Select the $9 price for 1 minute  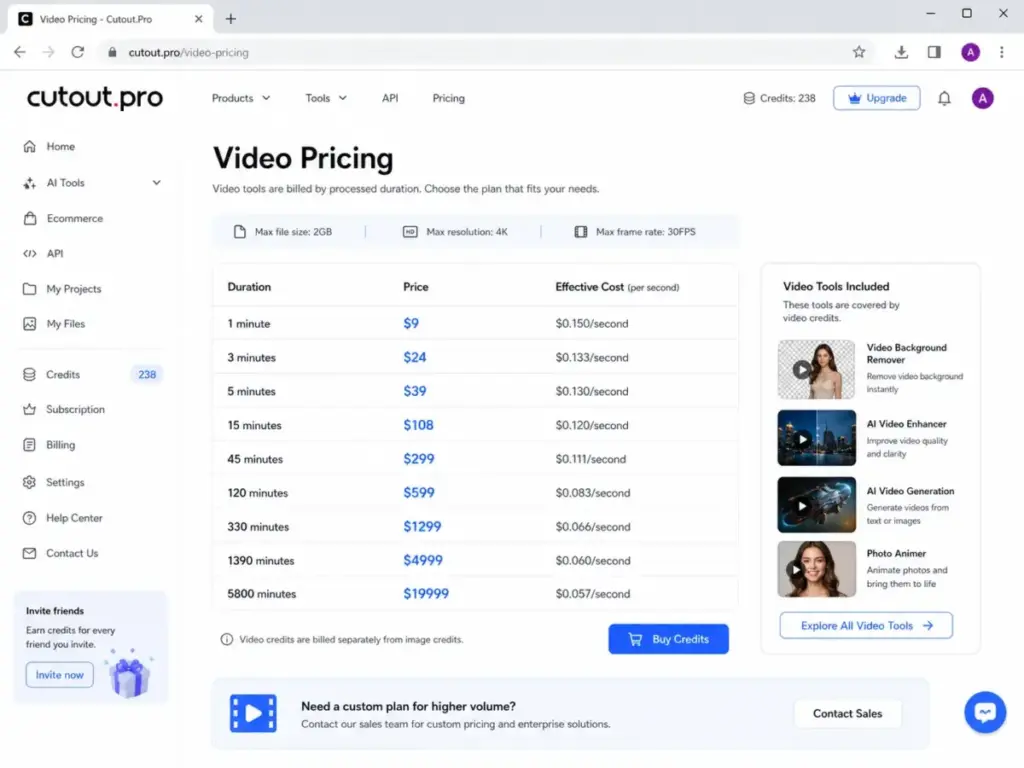[x=411, y=323]
